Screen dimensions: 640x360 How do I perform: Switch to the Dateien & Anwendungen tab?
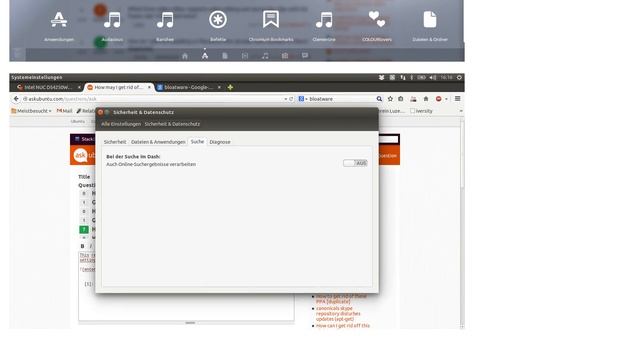(158, 142)
